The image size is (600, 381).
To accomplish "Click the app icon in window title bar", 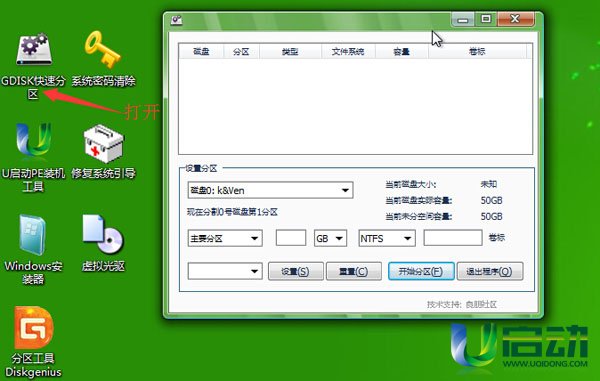I will point(176,20).
